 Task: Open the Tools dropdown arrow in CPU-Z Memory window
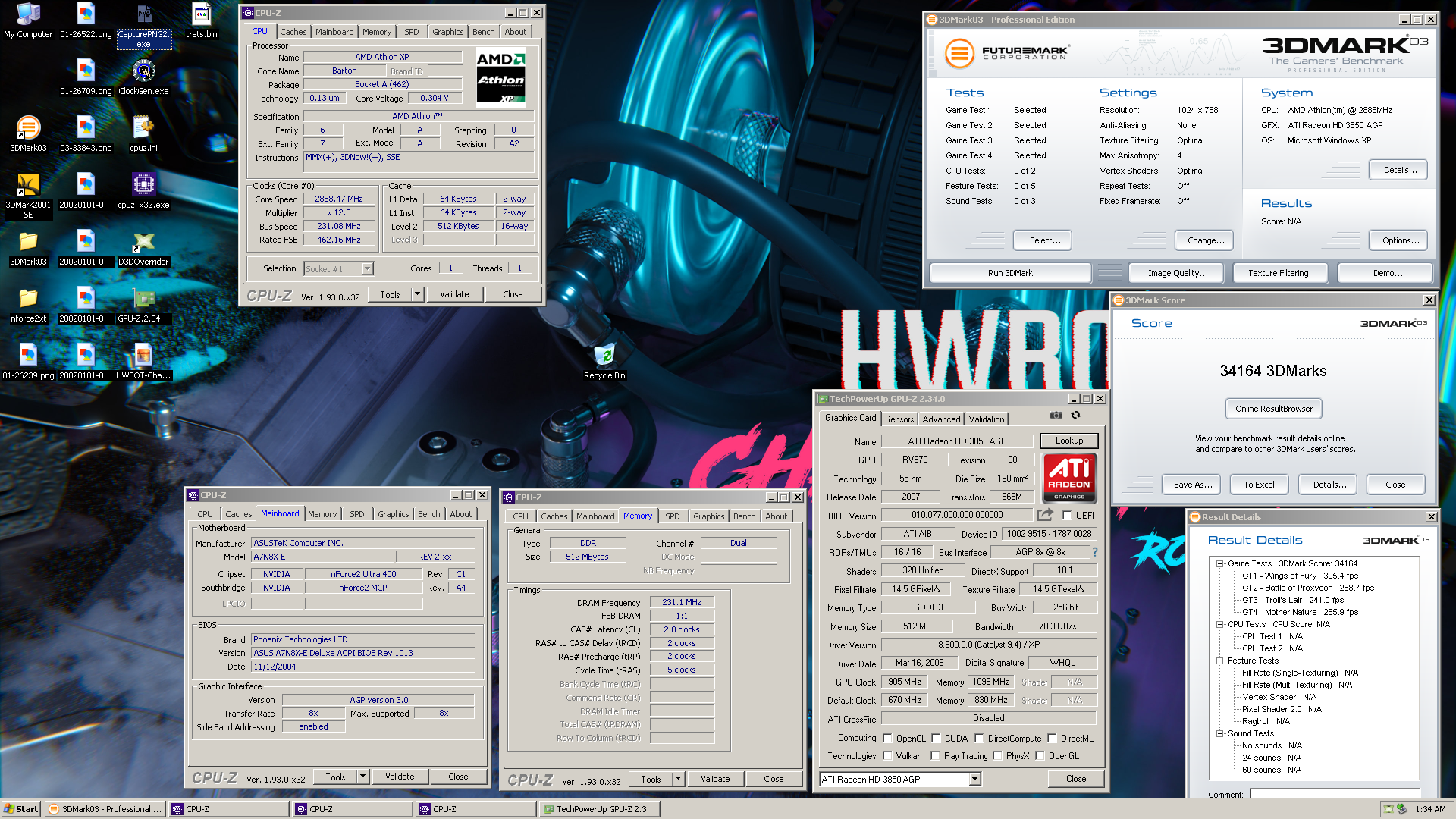pyautogui.click(x=678, y=779)
